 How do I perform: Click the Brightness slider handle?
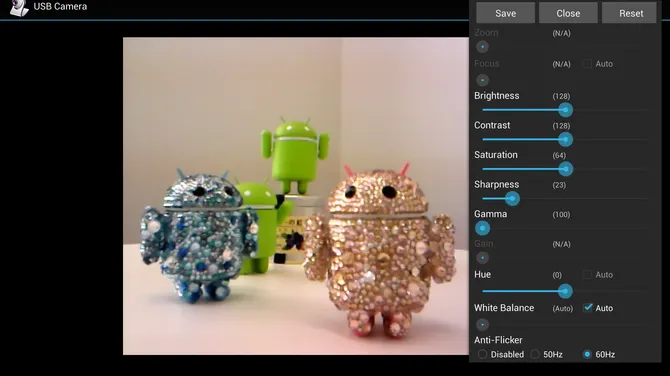coord(565,110)
